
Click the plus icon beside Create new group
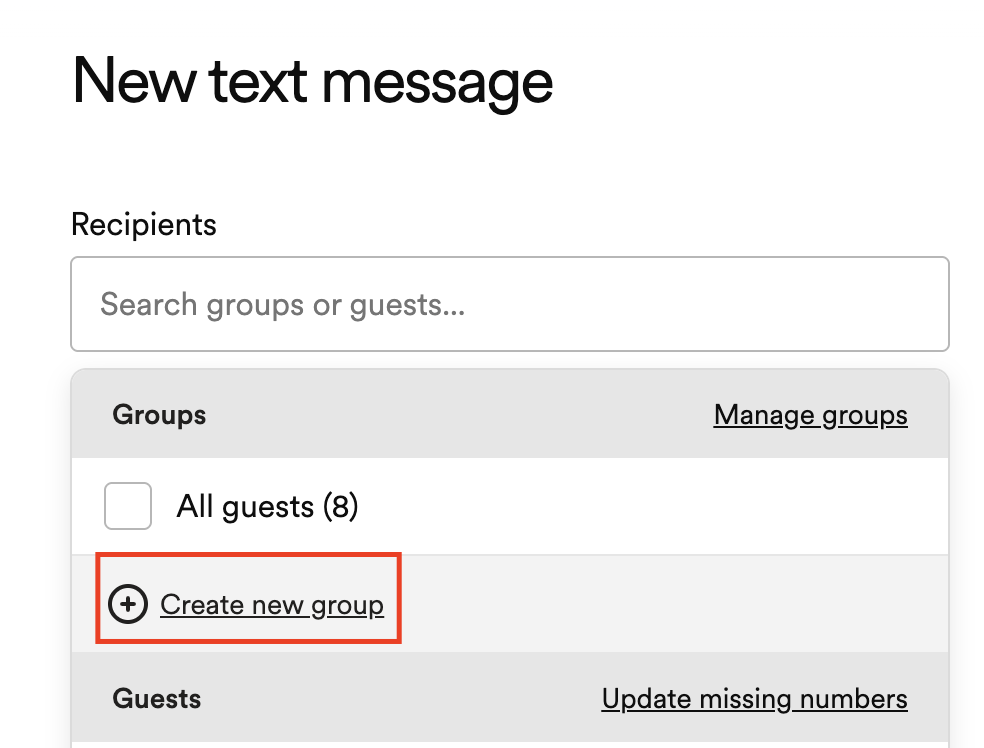point(128,604)
